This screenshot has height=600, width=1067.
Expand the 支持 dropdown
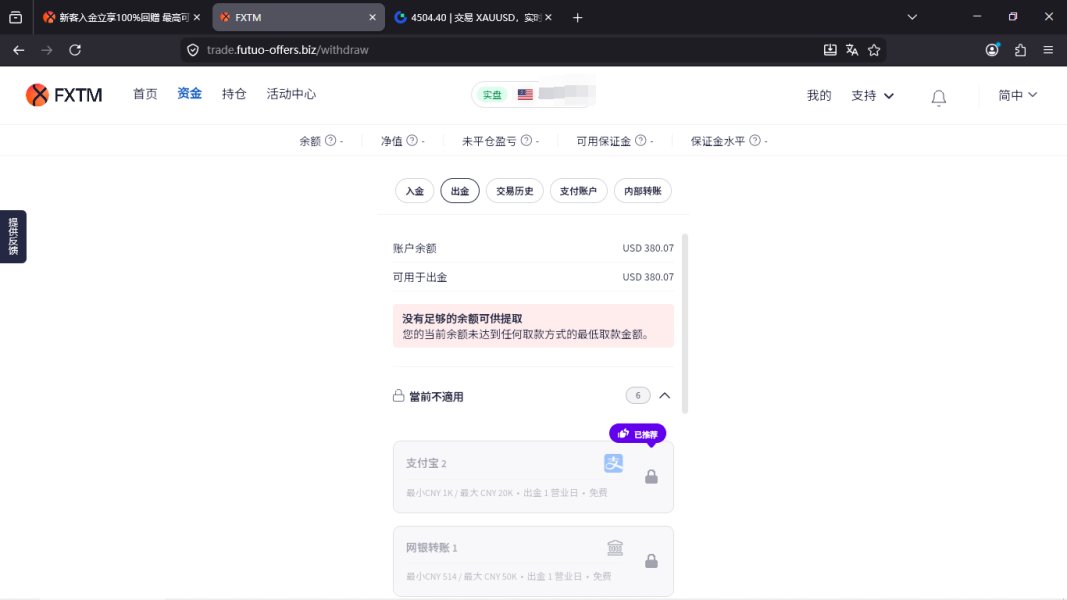pos(872,95)
